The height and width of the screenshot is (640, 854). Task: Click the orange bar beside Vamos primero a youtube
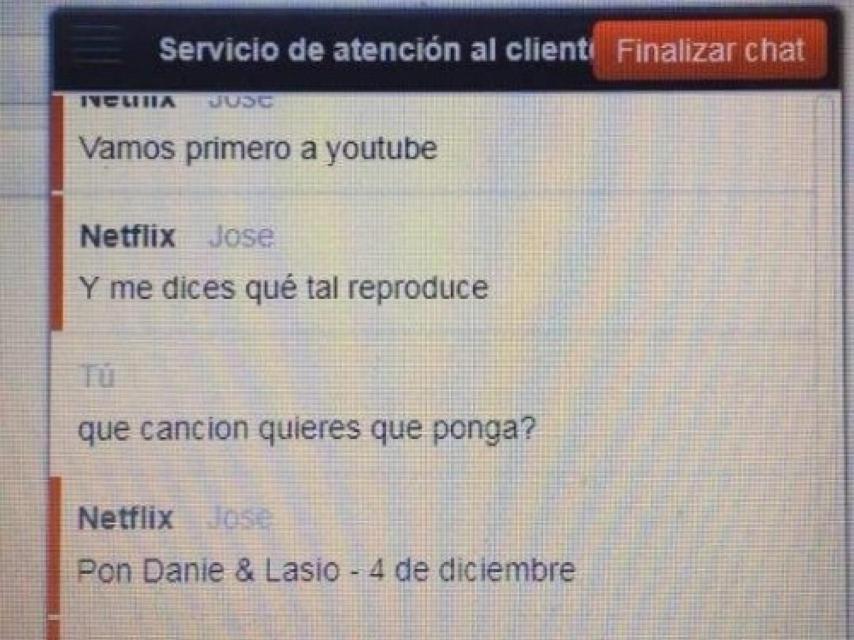pos(57,142)
